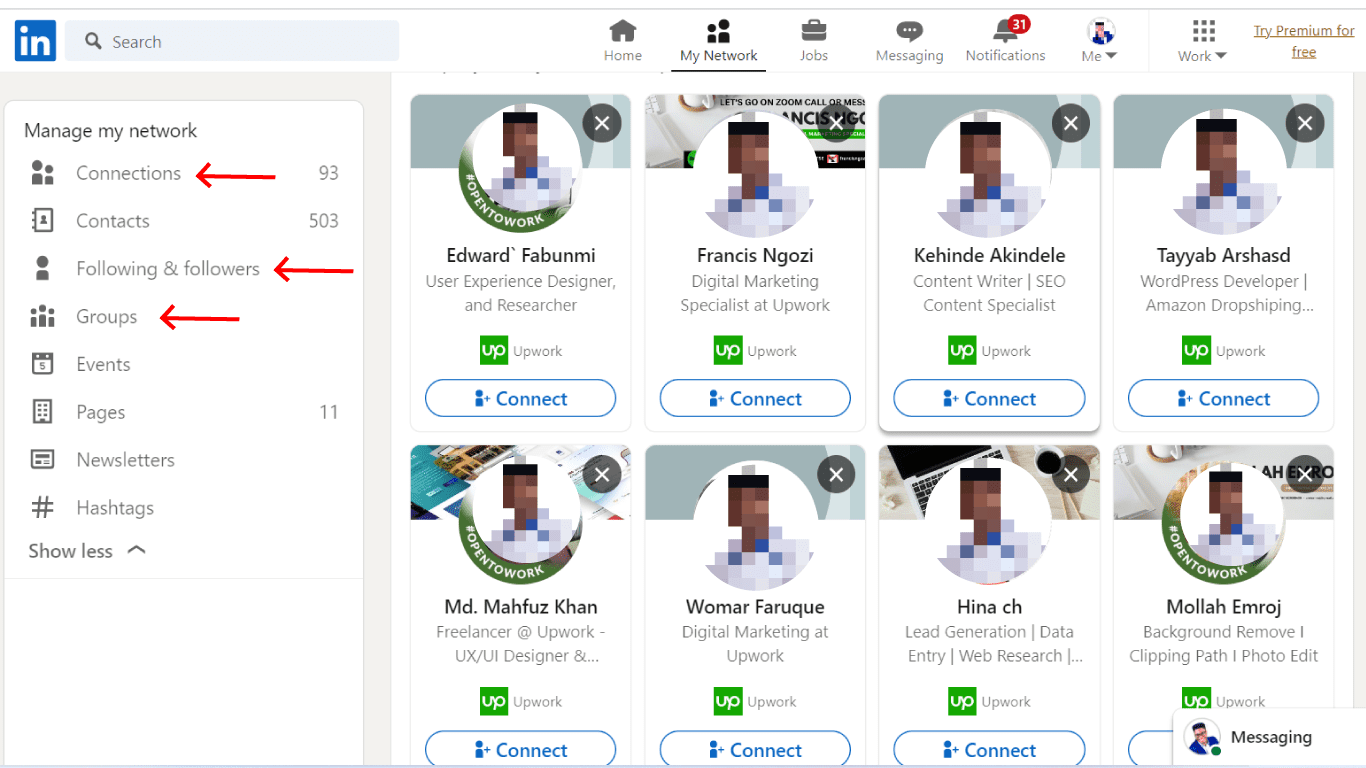Open the Try Premium for free link

(1304, 42)
